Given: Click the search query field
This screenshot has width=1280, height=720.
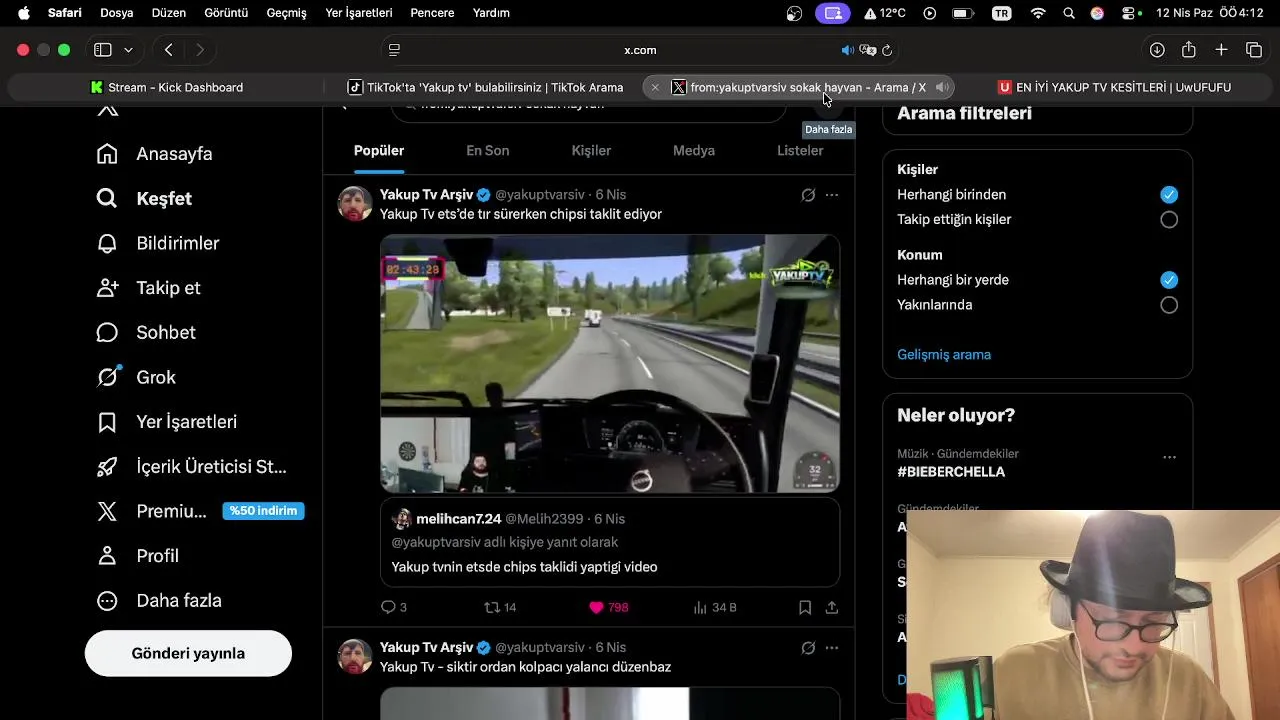Looking at the screenshot, I should click(x=588, y=108).
